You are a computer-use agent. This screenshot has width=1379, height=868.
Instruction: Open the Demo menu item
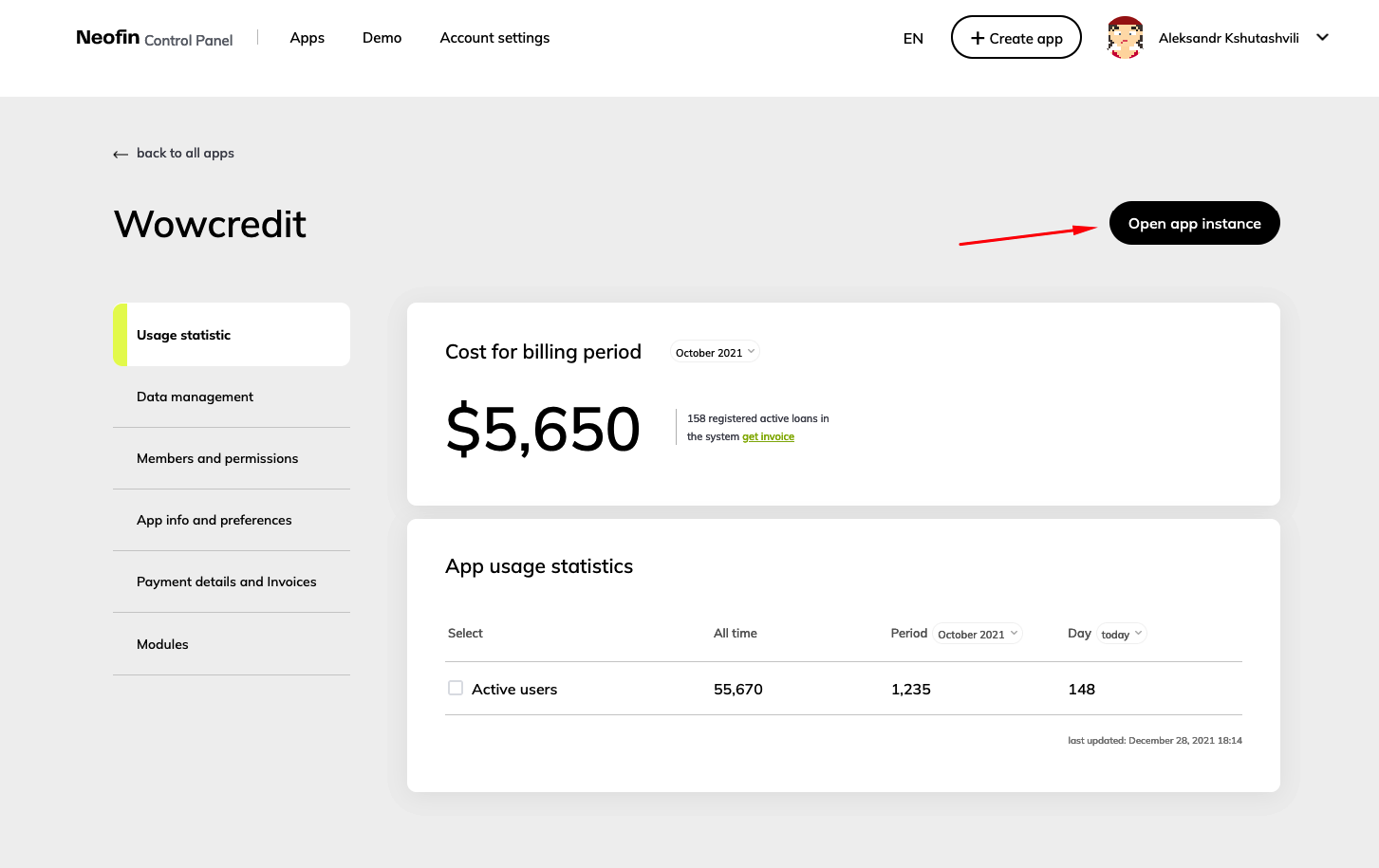click(382, 38)
